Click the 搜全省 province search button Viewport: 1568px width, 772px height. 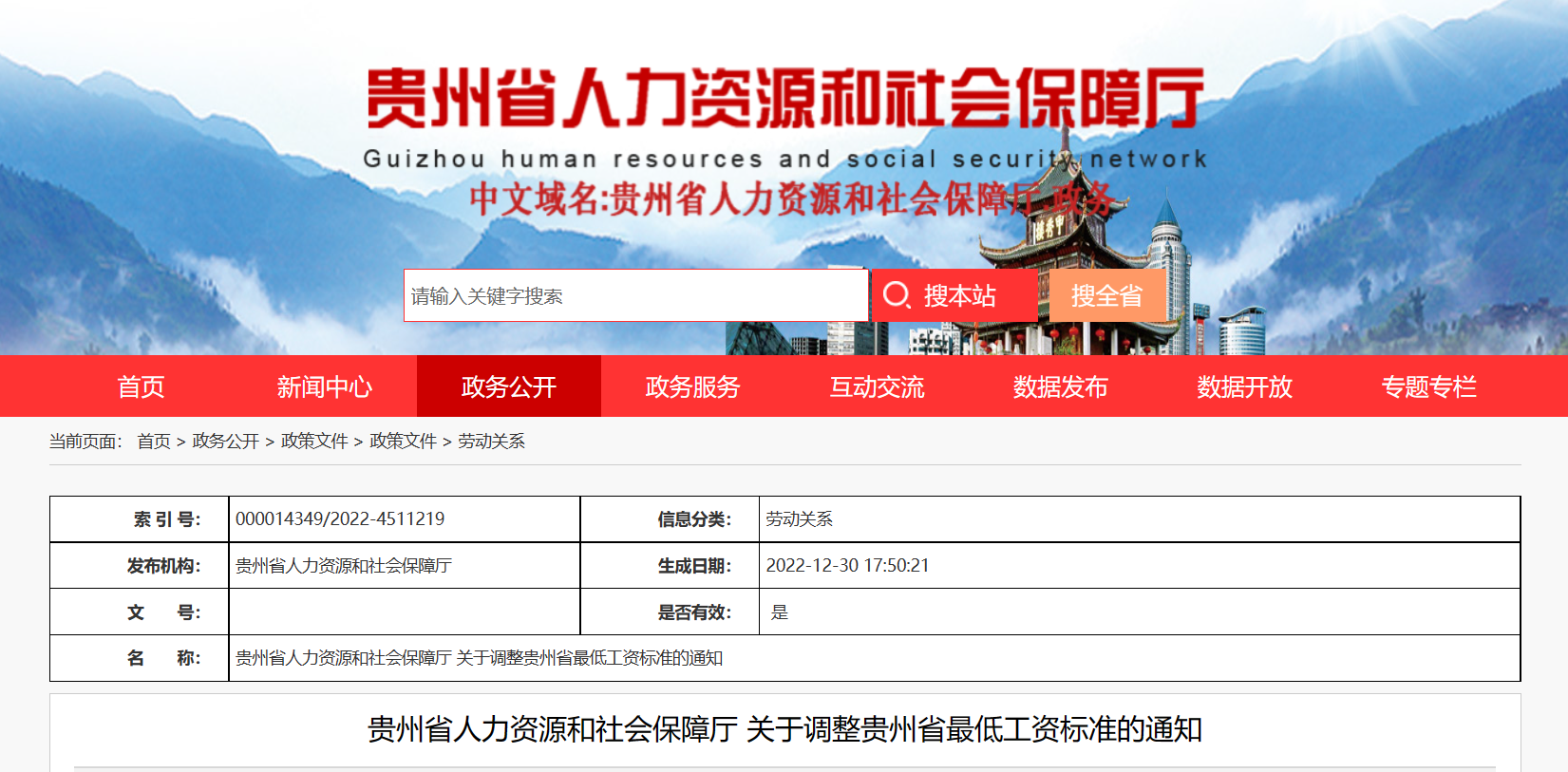1106,296
